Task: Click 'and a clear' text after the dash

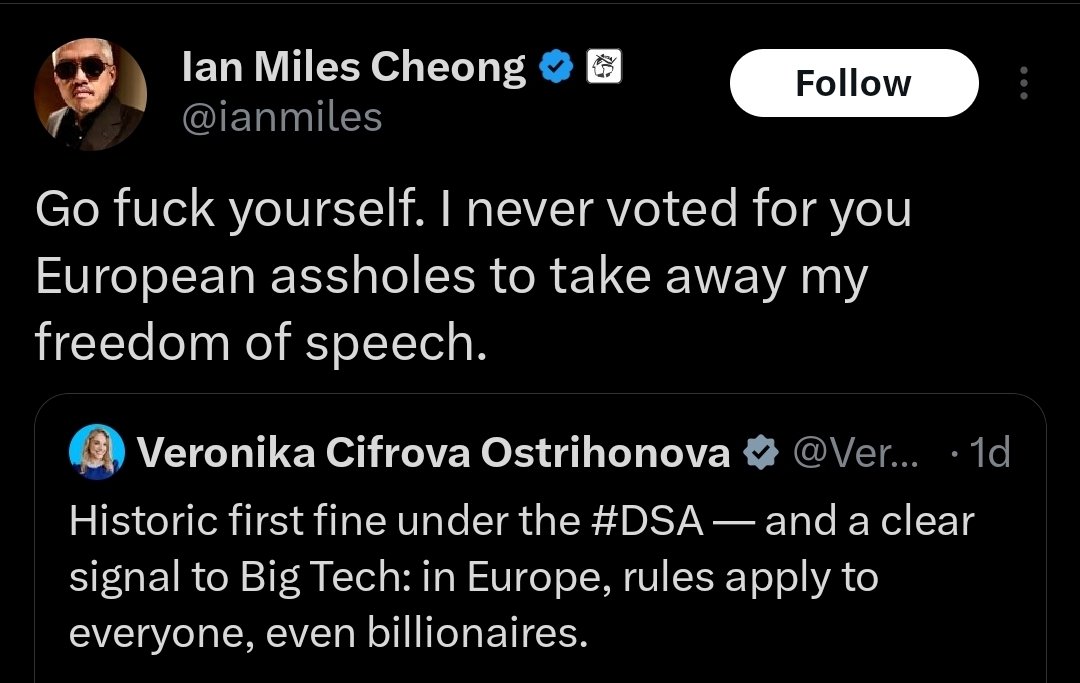Action: tap(870, 521)
